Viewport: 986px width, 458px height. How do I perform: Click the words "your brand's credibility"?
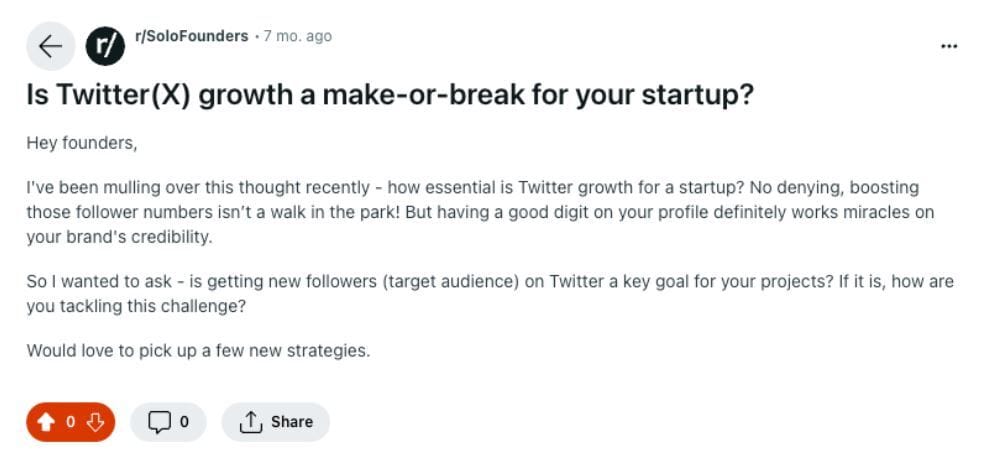(119, 237)
